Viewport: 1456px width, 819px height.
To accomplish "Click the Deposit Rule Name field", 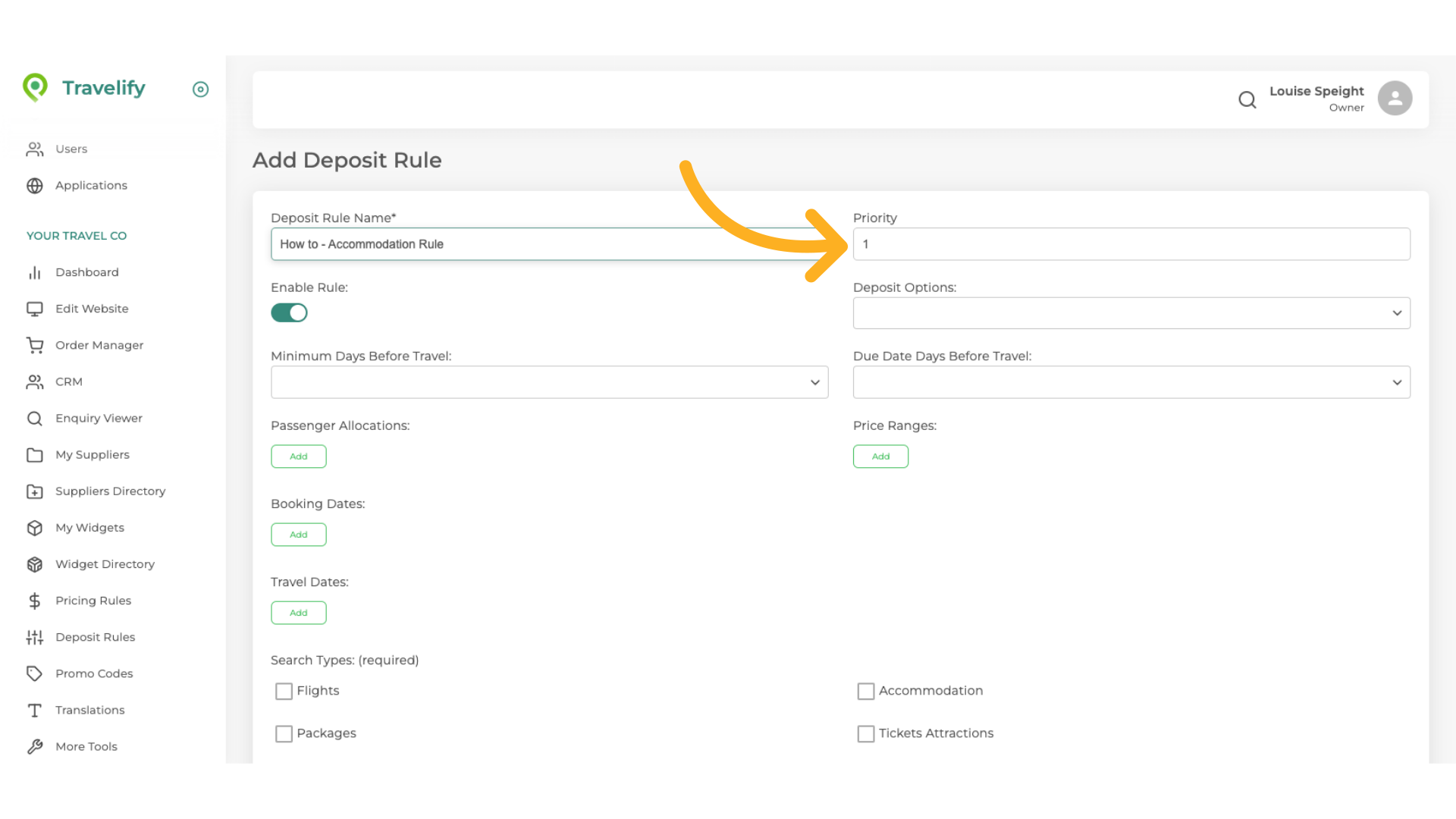I will click(x=549, y=244).
